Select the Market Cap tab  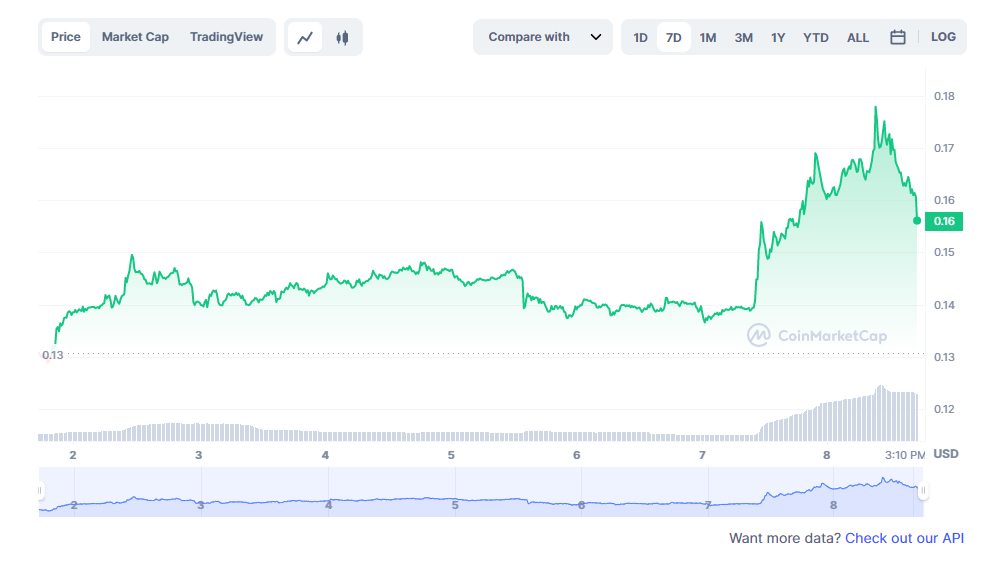pos(135,37)
